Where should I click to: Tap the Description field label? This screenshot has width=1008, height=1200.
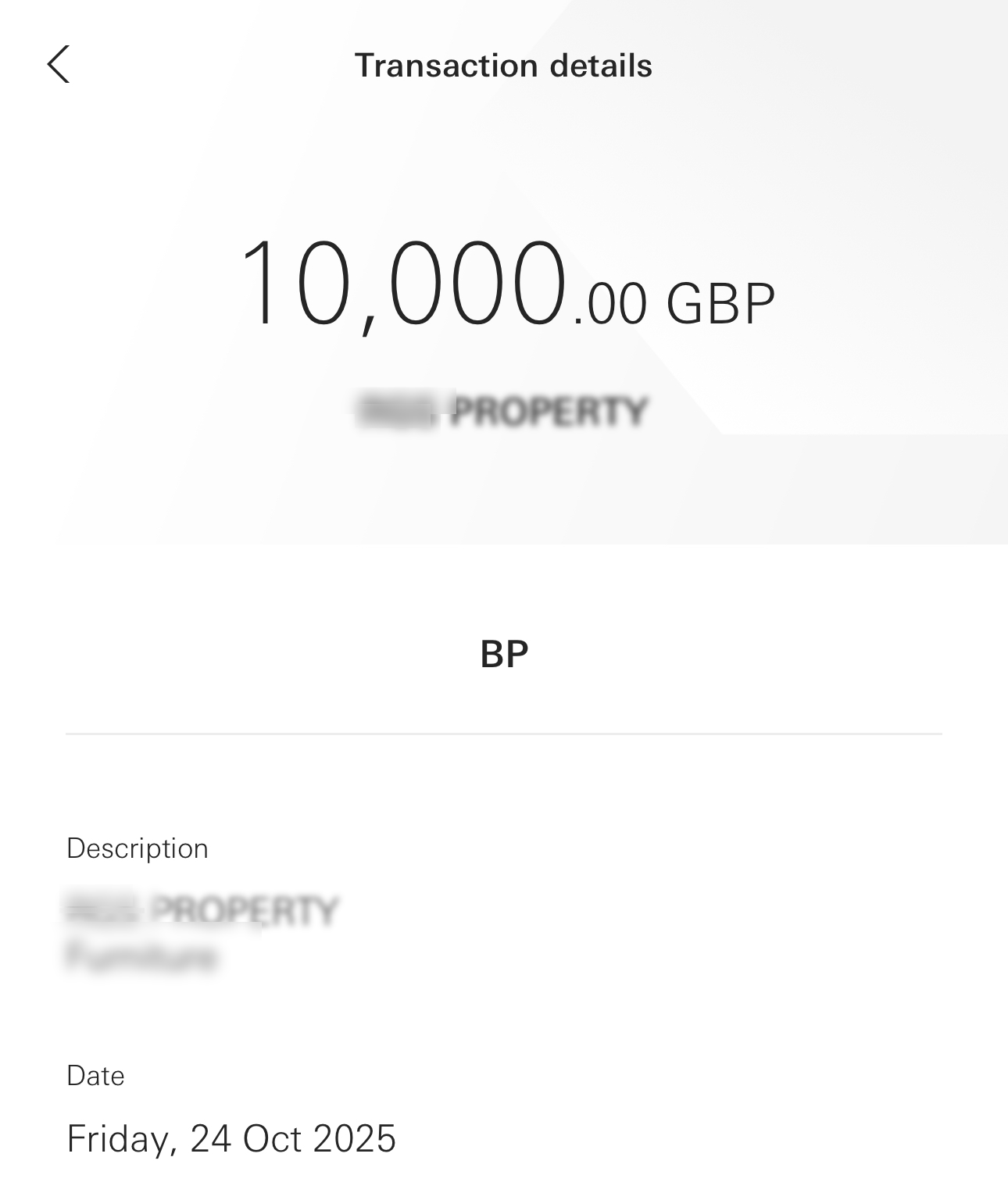click(138, 848)
